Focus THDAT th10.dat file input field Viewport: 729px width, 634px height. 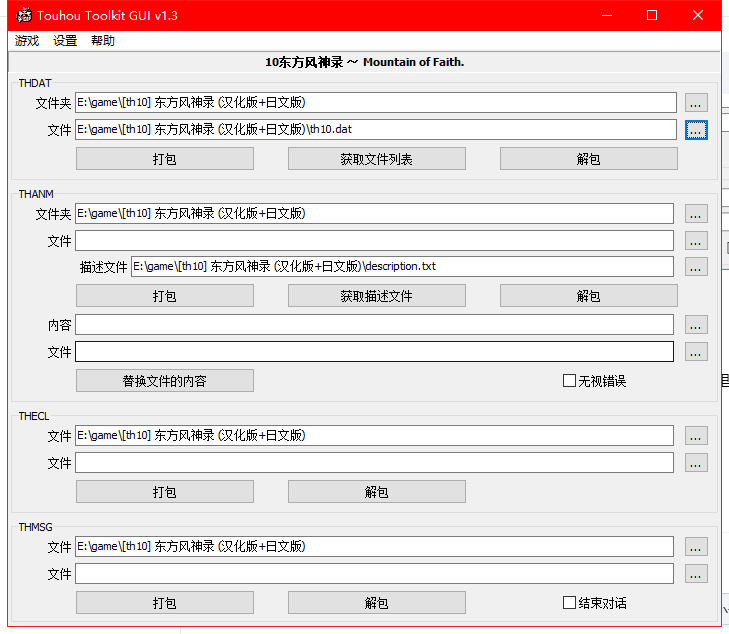point(376,129)
